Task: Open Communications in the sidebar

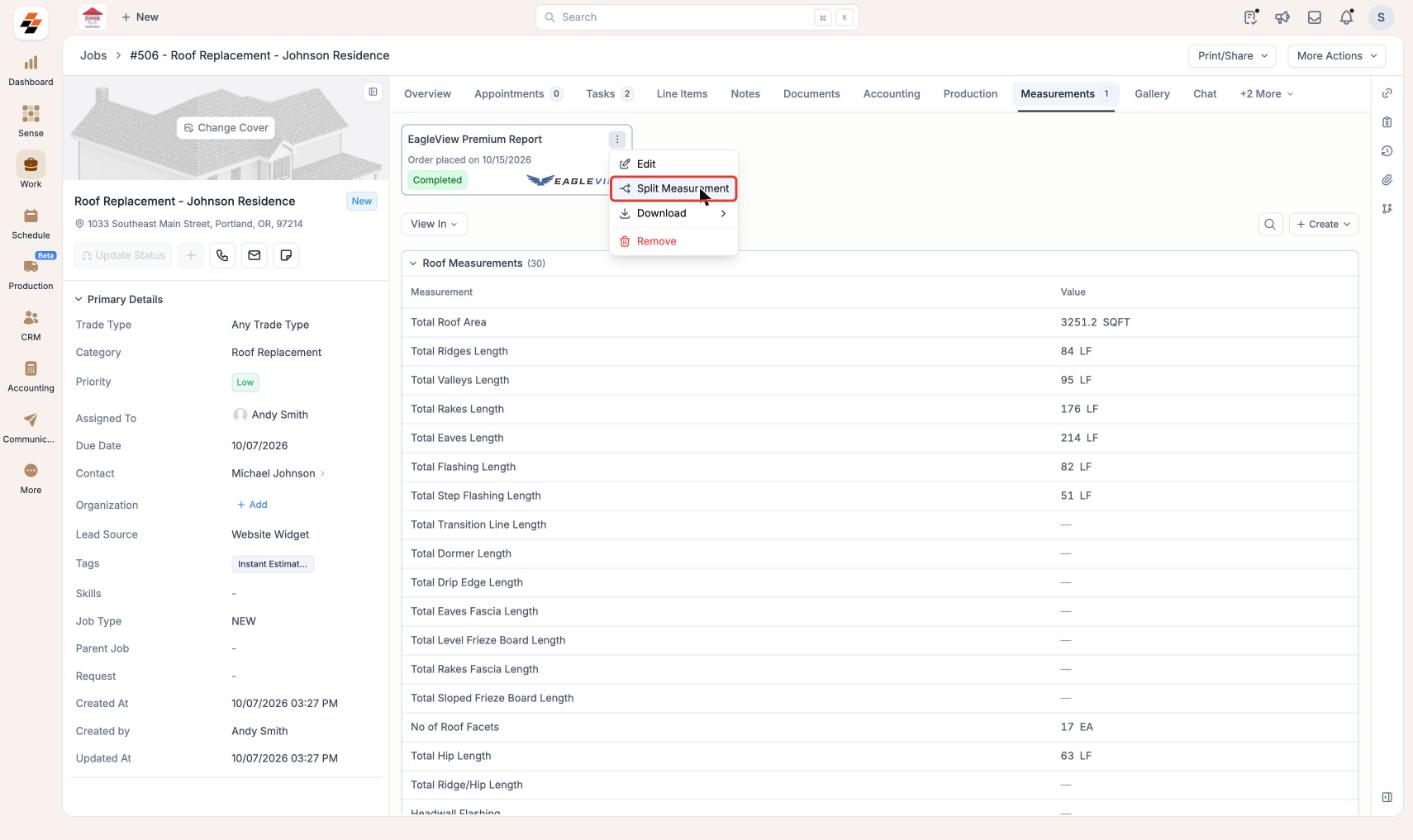Action: pos(30,428)
